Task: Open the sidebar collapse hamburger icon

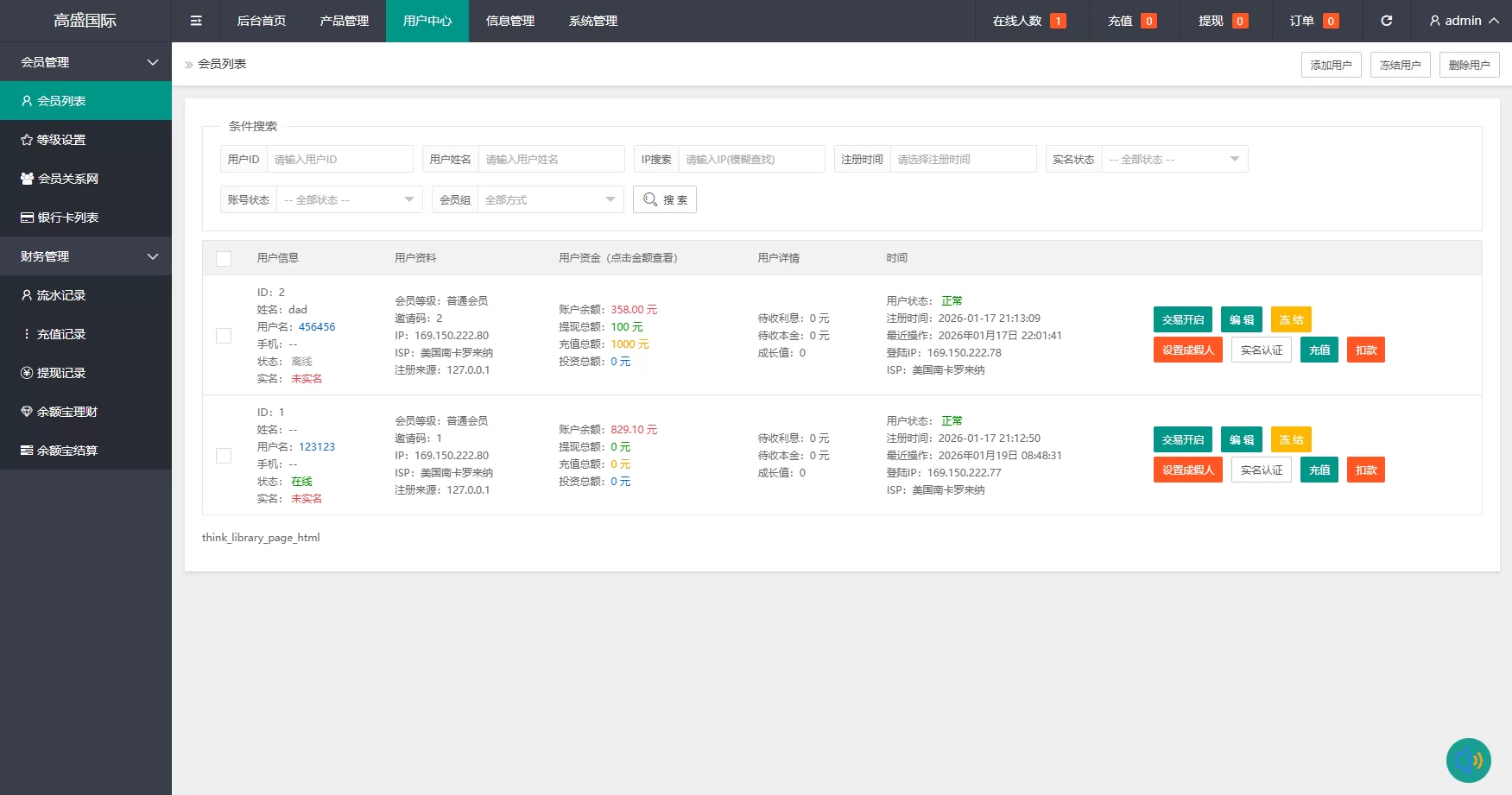Action: pos(195,20)
